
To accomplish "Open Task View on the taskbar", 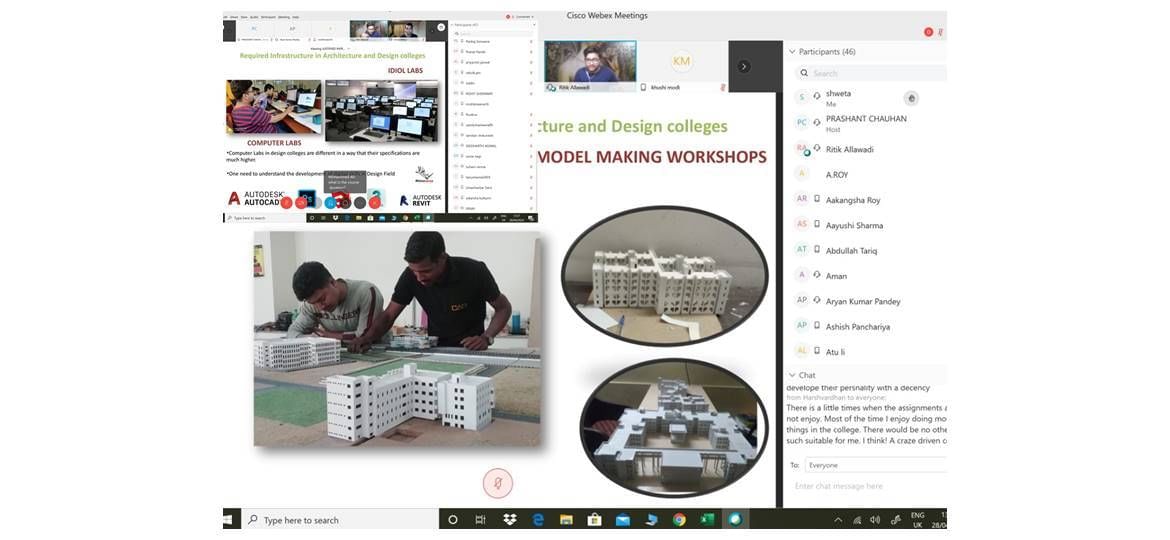I will click(x=481, y=520).
